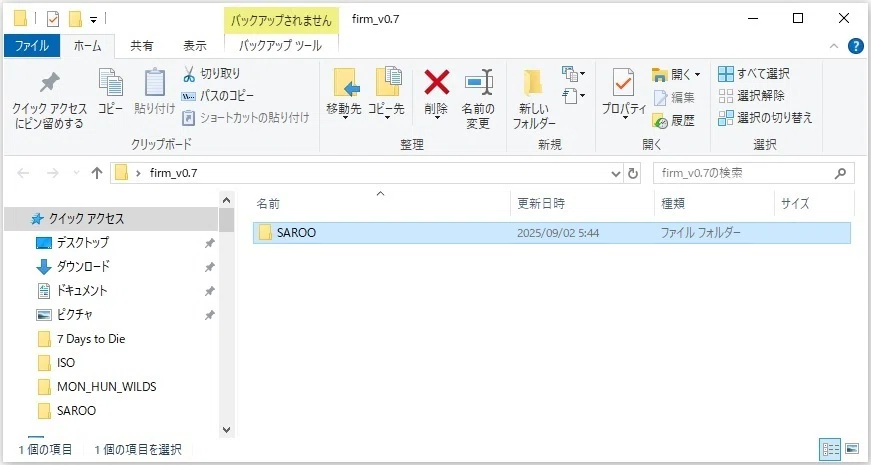The height and width of the screenshot is (465, 871).
Task: Click the red Delete (削除) icon
Action: [x=437, y=82]
